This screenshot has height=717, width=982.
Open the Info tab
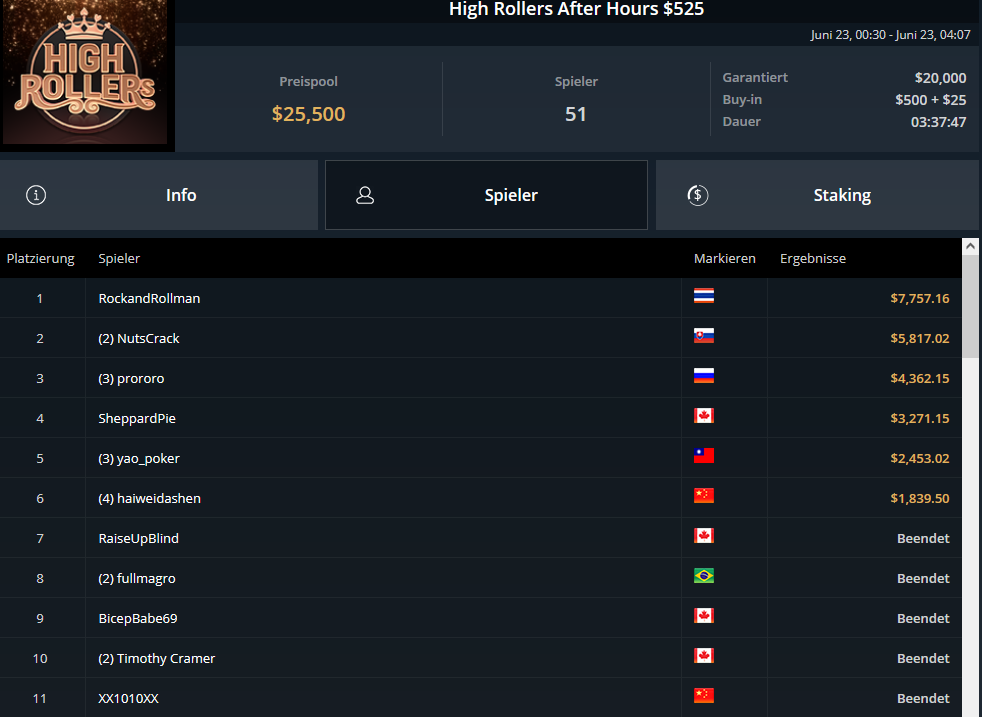pos(159,195)
